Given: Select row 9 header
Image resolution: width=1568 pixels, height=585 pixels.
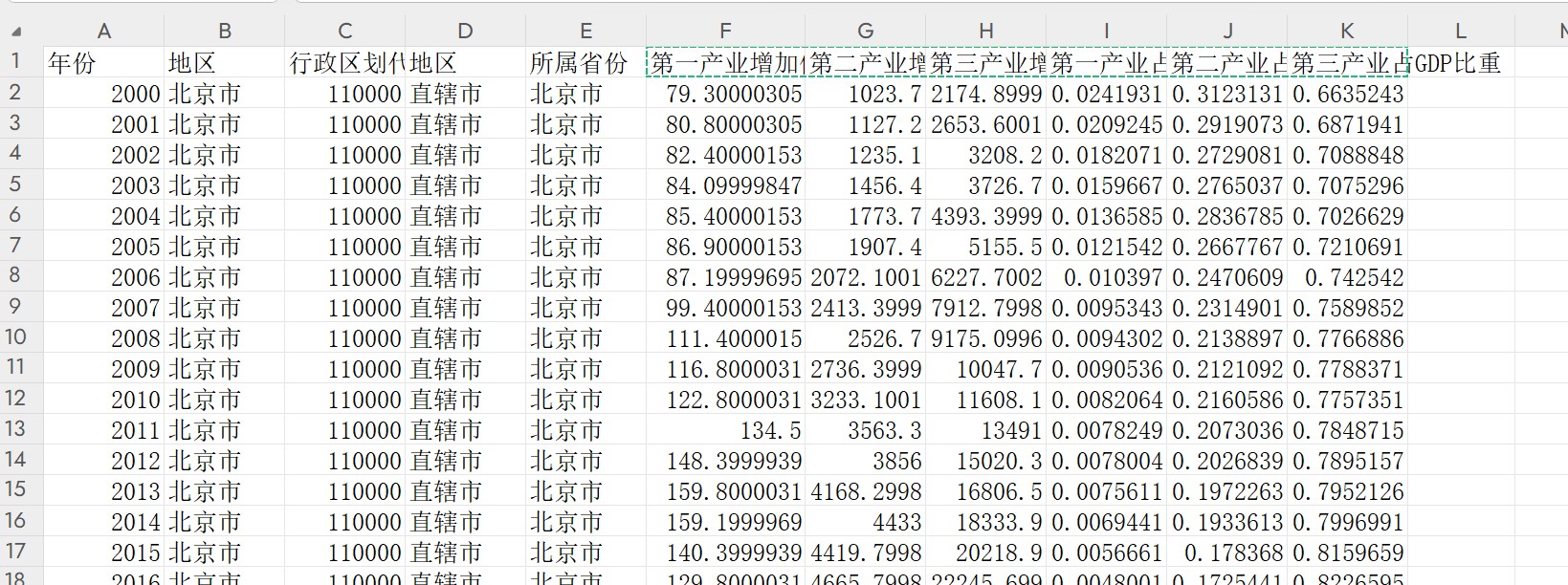Looking at the screenshot, I should pyautogui.click(x=21, y=307).
